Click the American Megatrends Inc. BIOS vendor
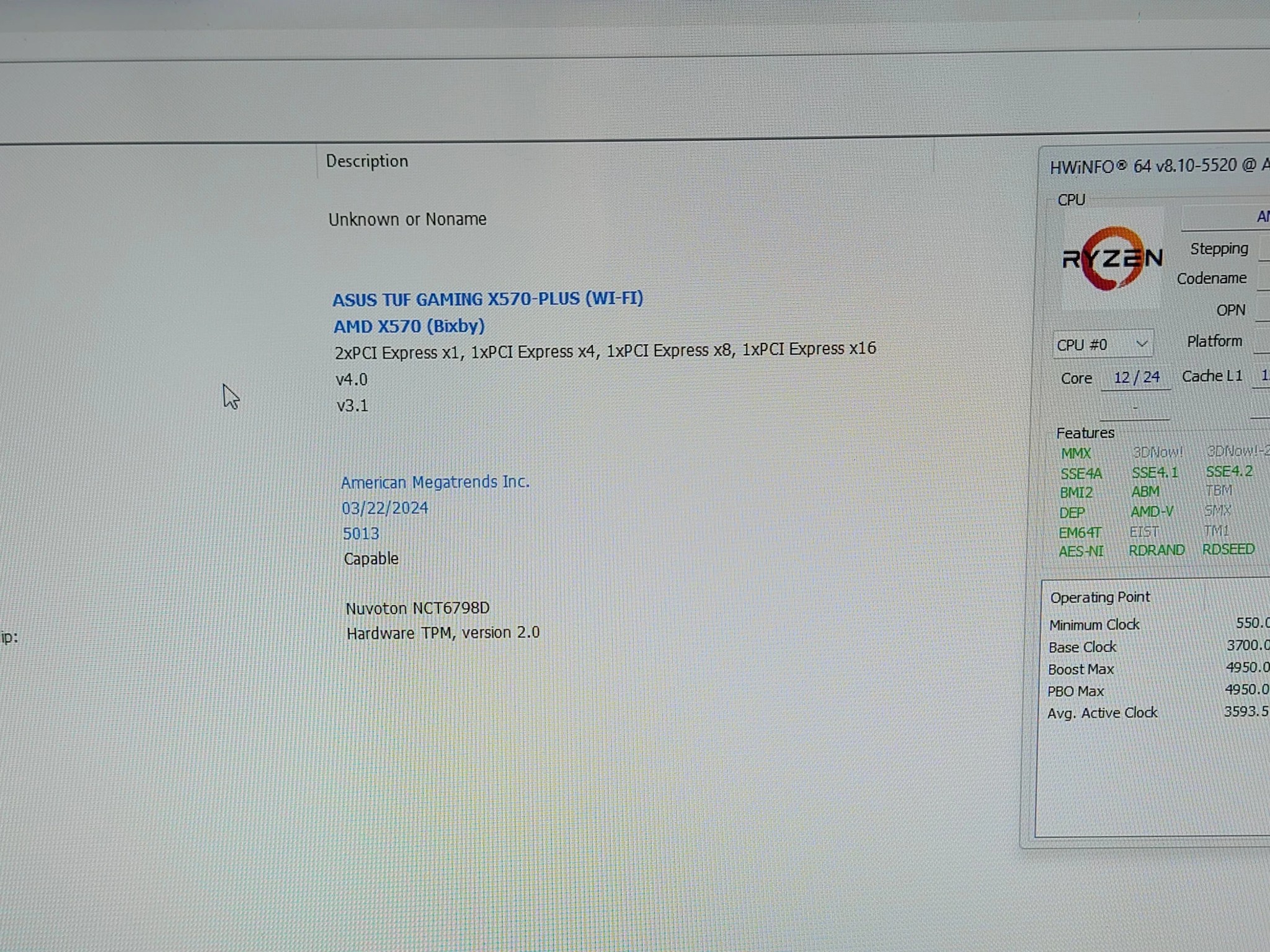1270x952 pixels. [435, 482]
